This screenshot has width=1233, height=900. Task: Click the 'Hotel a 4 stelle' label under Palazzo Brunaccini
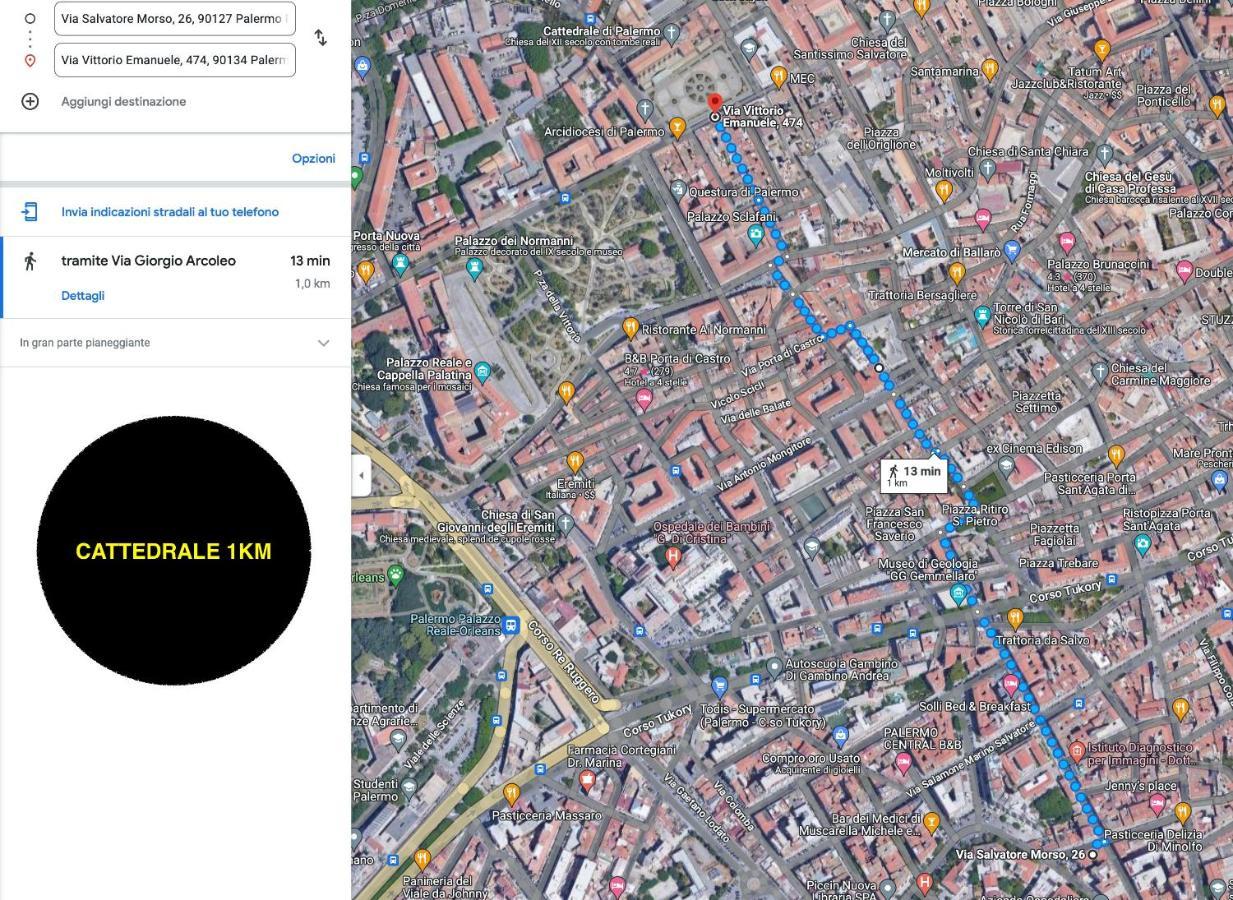(x=1079, y=288)
